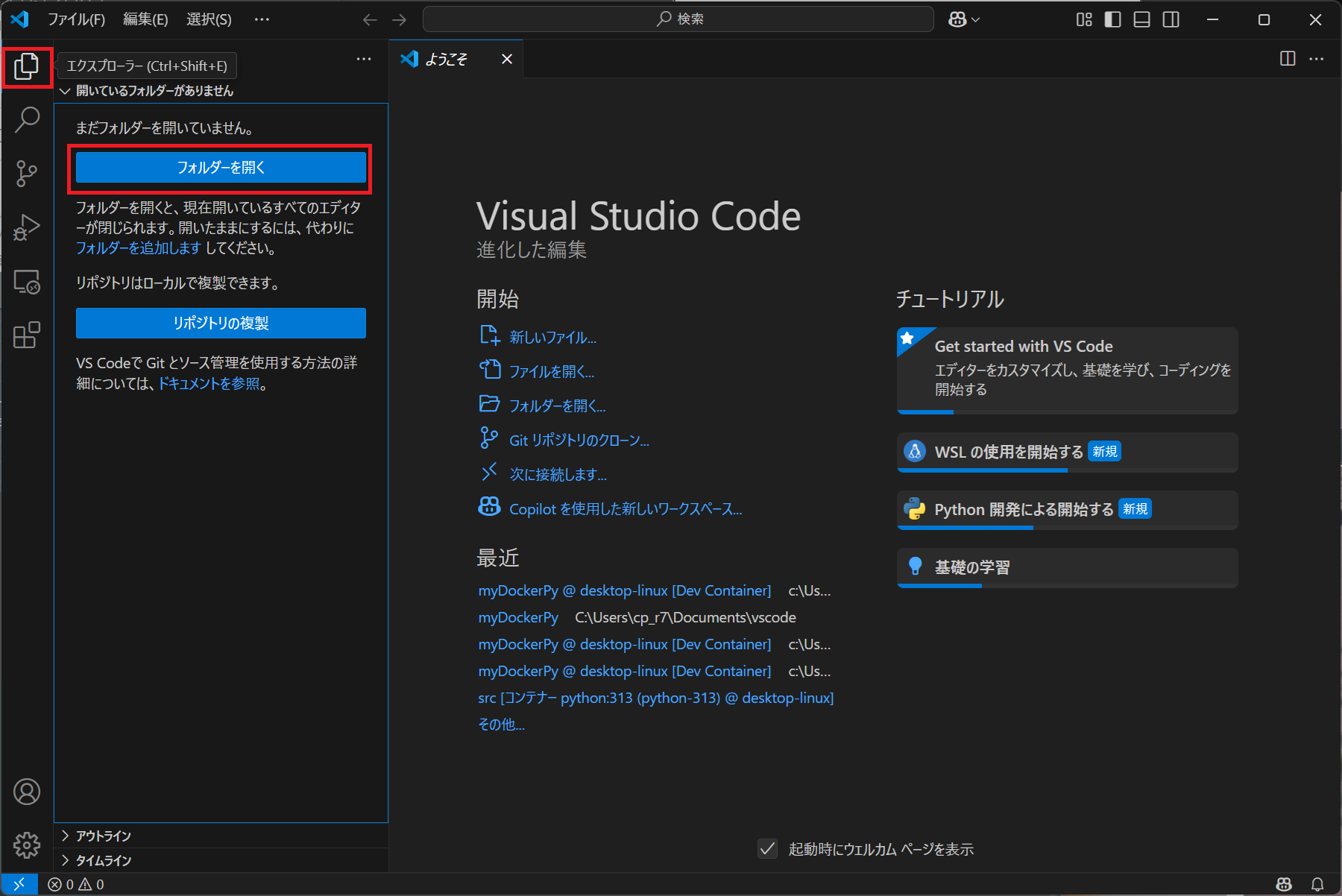Open Get started with VS Code walkthrough
The width and height of the screenshot is (1342, 896).
(1068, 370)
